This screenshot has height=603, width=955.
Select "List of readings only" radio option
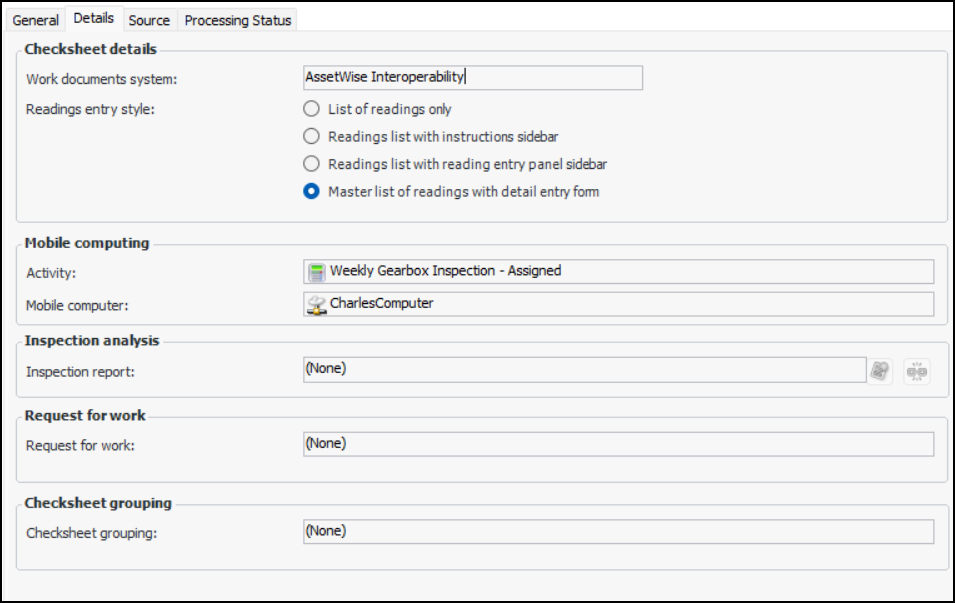tap(312, 109)
